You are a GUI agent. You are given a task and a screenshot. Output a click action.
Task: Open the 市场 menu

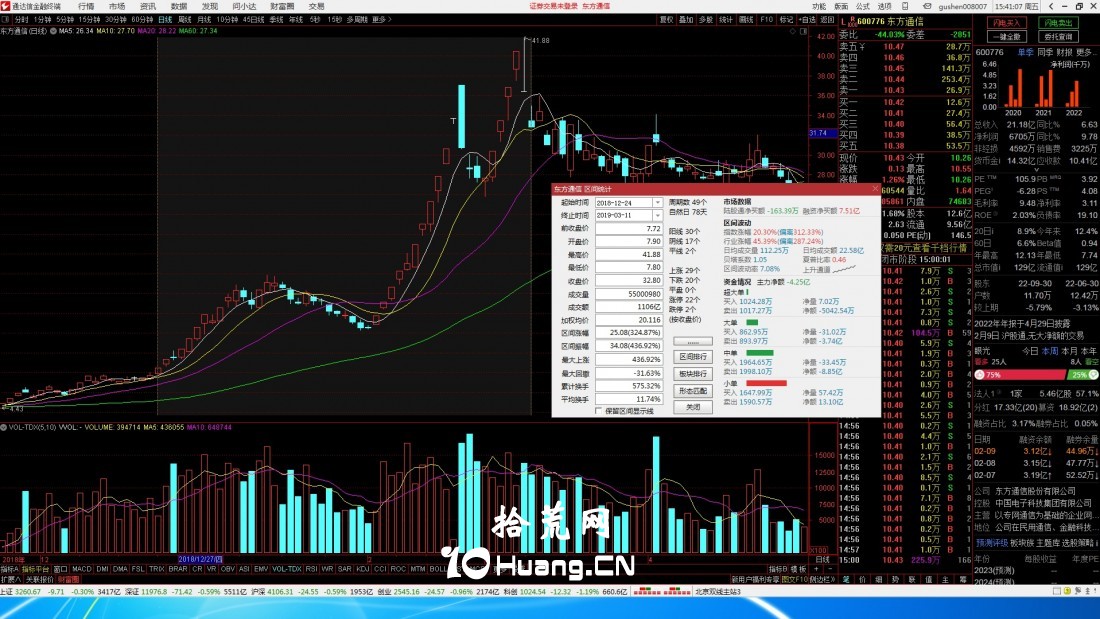click(117, 6)
